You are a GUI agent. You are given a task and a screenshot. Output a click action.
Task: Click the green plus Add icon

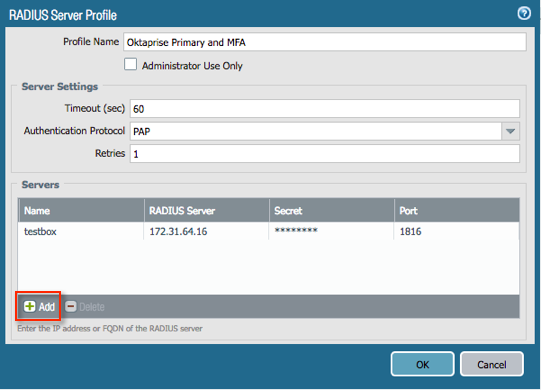coord(30,306)
